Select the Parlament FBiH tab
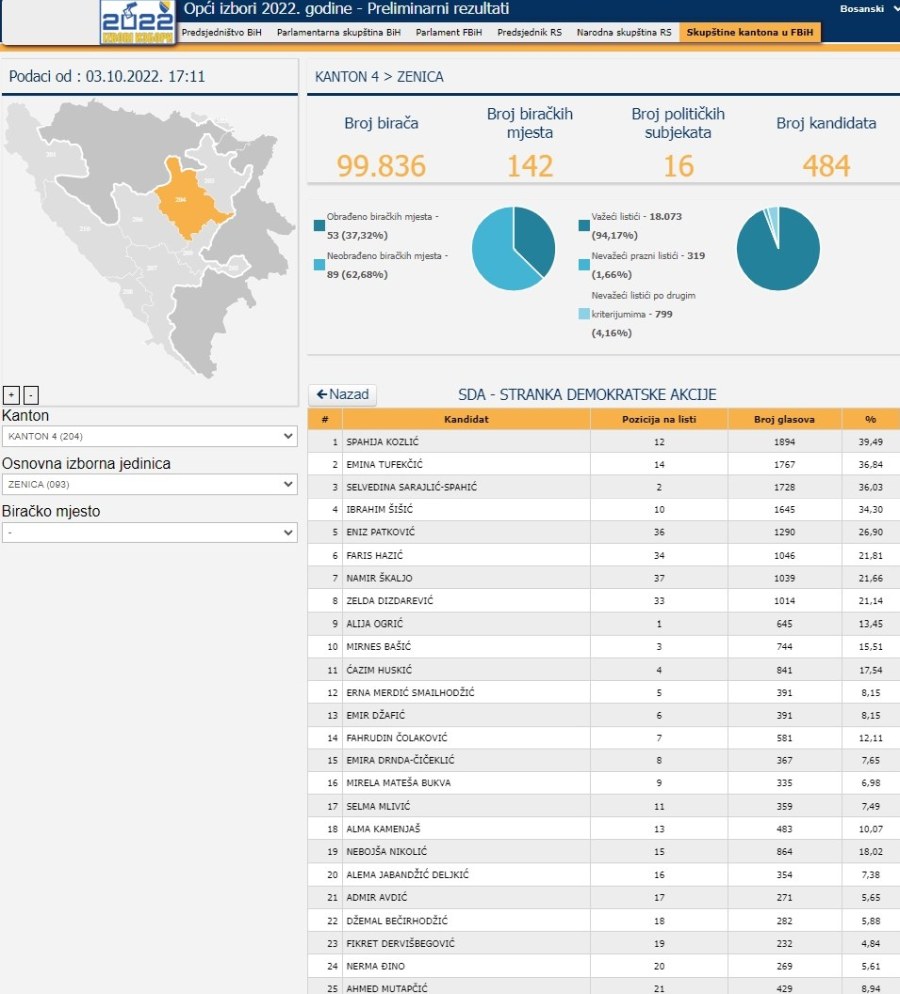The image size is (900, 994). pos(449,33)
